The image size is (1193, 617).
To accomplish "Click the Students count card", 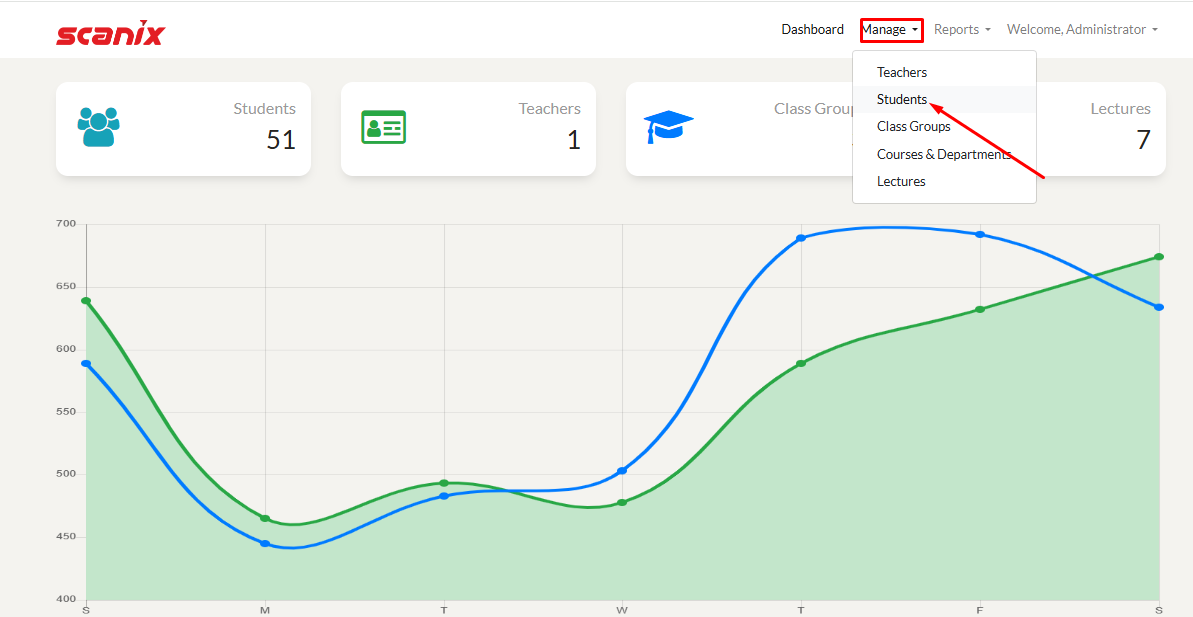I will pyautogui.click(x=183, y=129).
